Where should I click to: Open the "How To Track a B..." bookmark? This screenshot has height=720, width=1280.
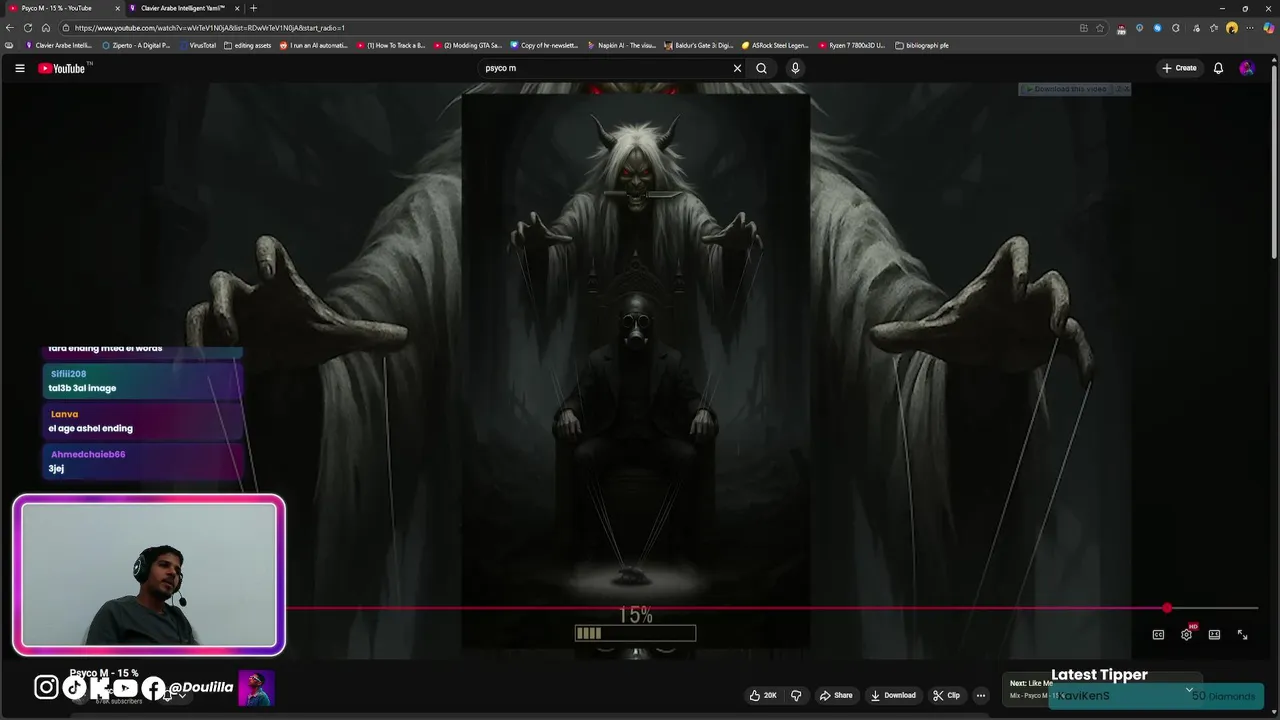(x=391, y=45)
